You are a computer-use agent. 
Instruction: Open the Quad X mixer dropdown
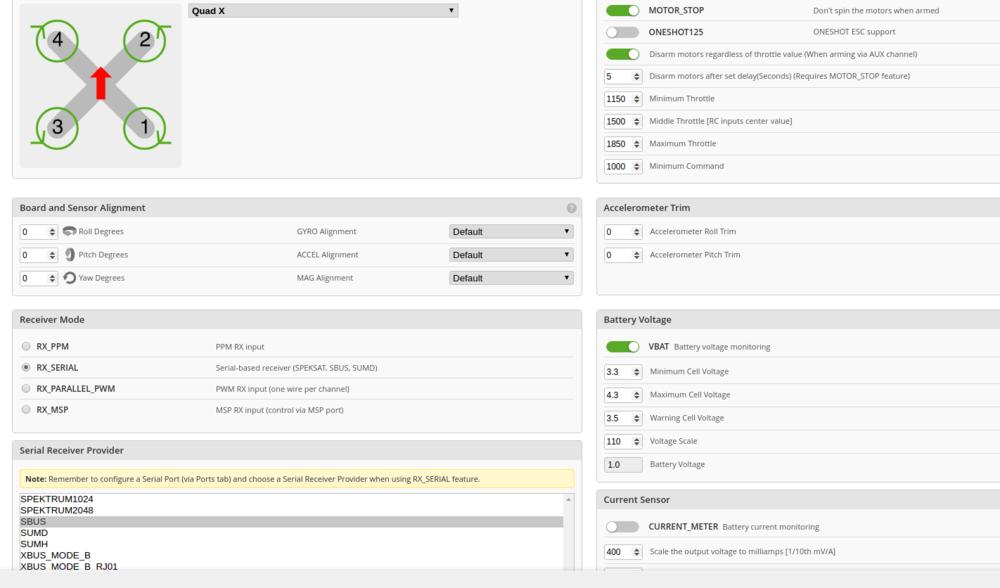(323, 11)
